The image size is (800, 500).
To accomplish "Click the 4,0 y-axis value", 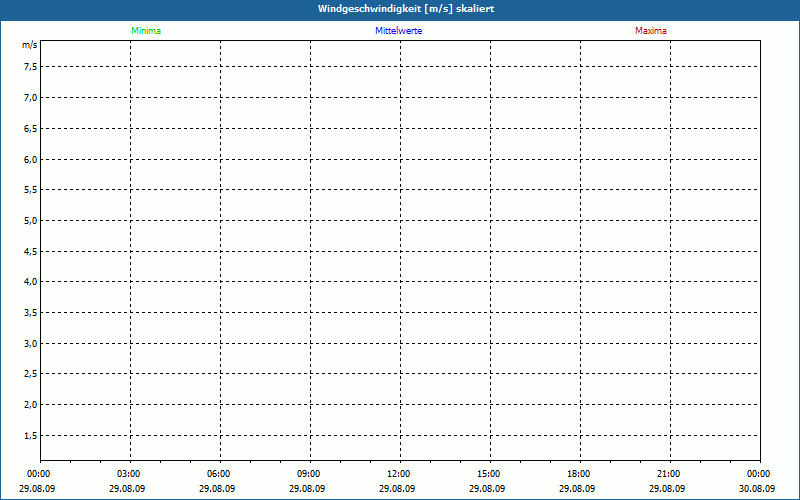I will tap(31, 282).
